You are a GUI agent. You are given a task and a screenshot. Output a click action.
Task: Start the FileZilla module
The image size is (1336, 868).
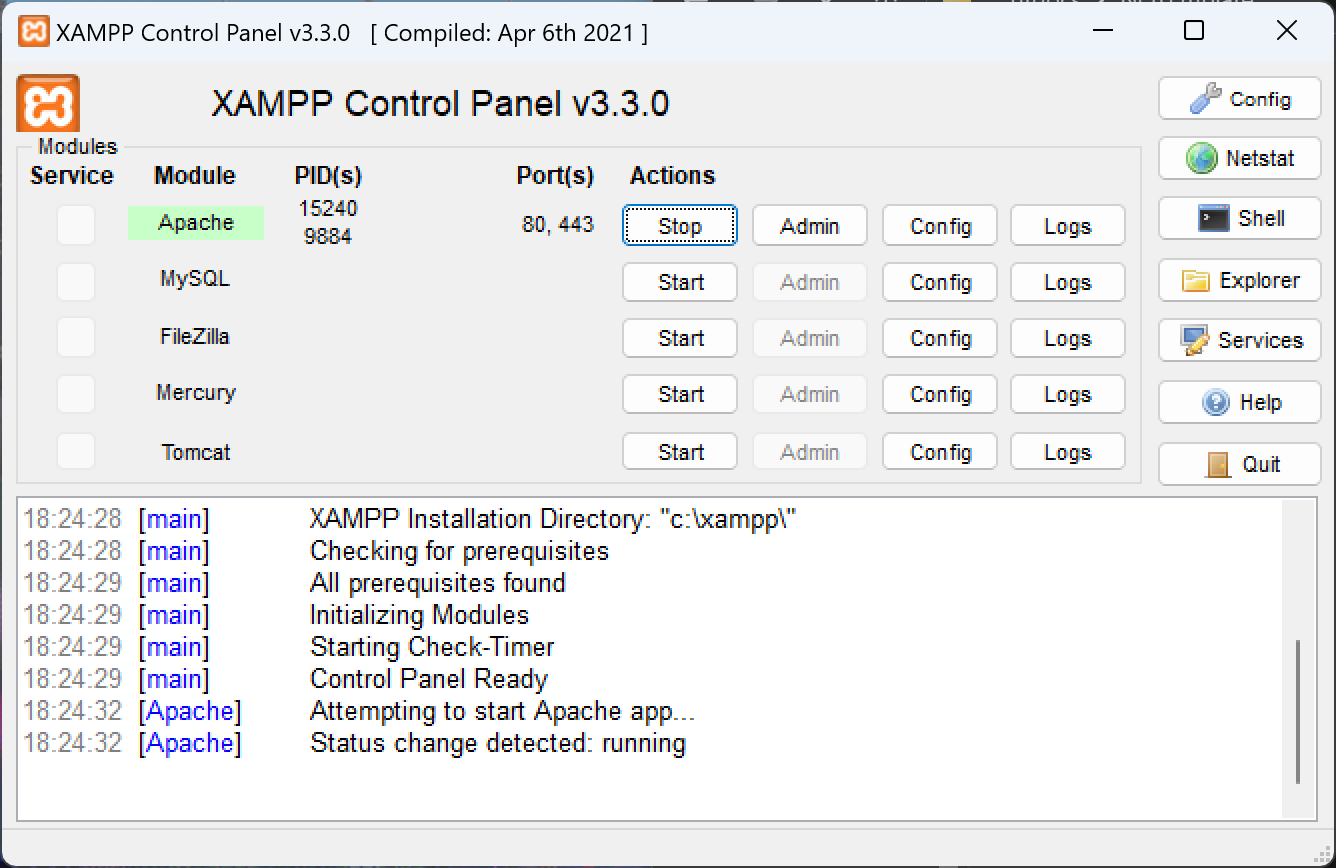pyautogui.click(x=679, y=338)
